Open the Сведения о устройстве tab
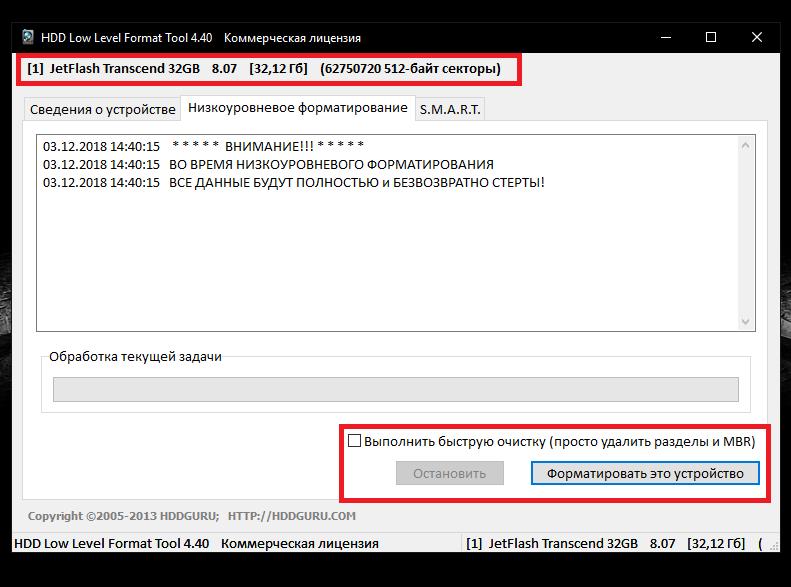This screenshot has height=587, width=791. 102,109
